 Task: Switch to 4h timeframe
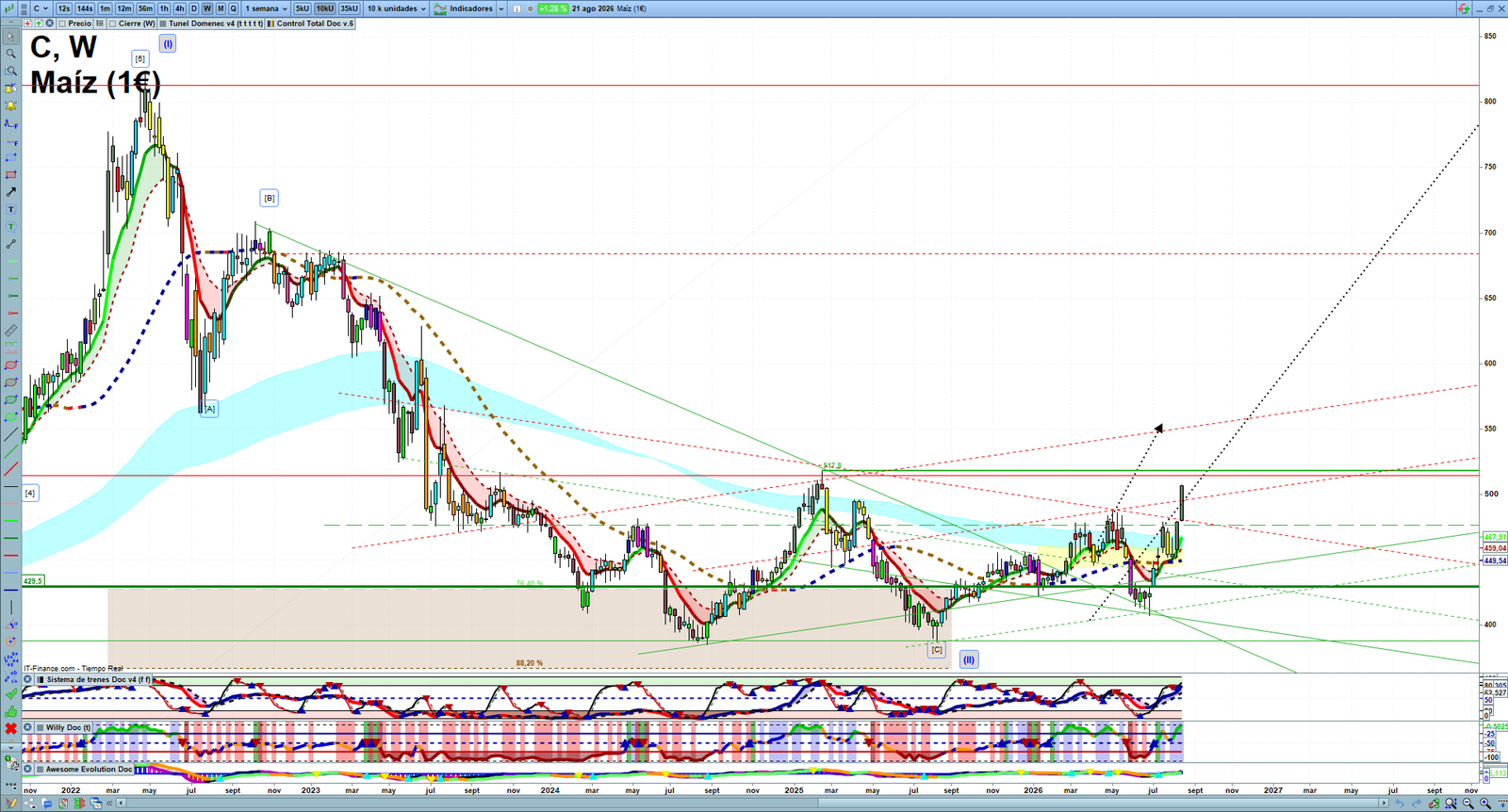179,8
